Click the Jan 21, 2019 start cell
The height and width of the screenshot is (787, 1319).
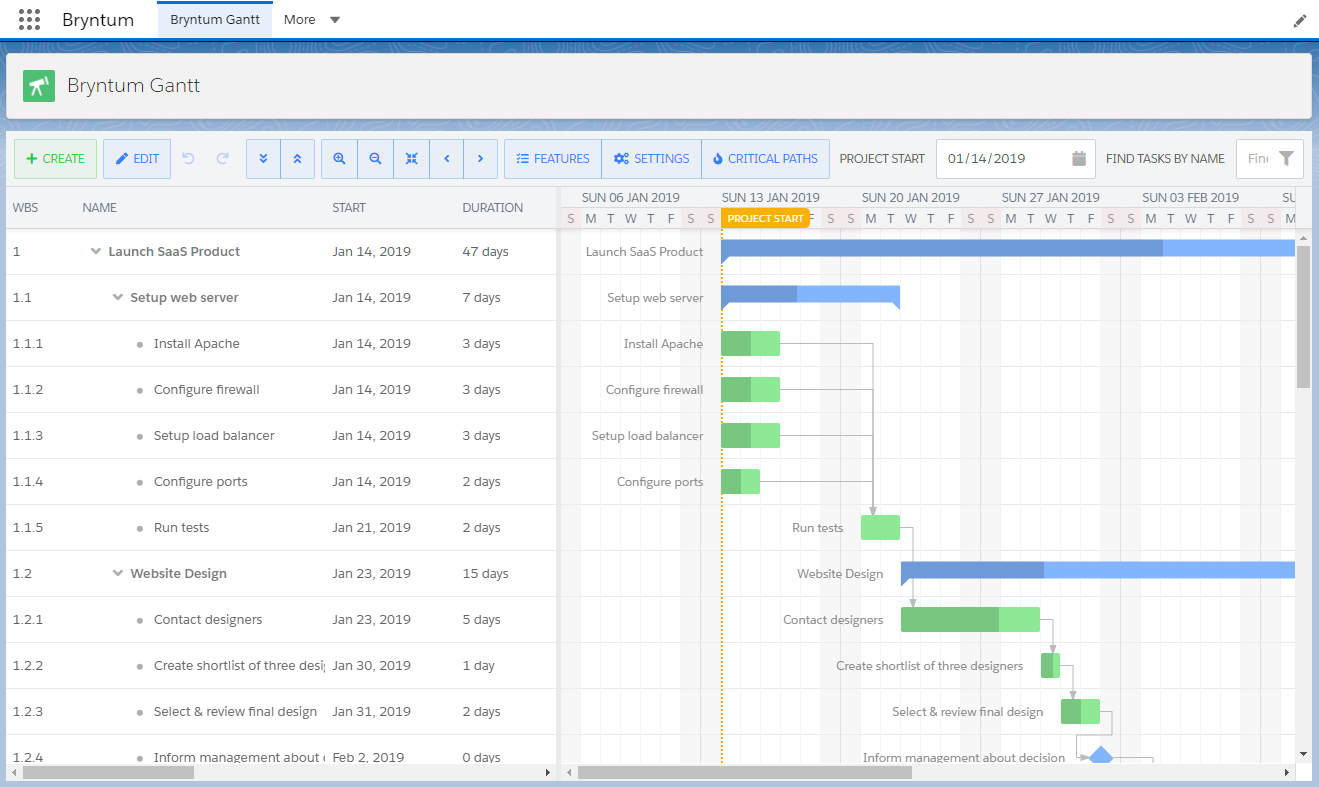[390, 528]
